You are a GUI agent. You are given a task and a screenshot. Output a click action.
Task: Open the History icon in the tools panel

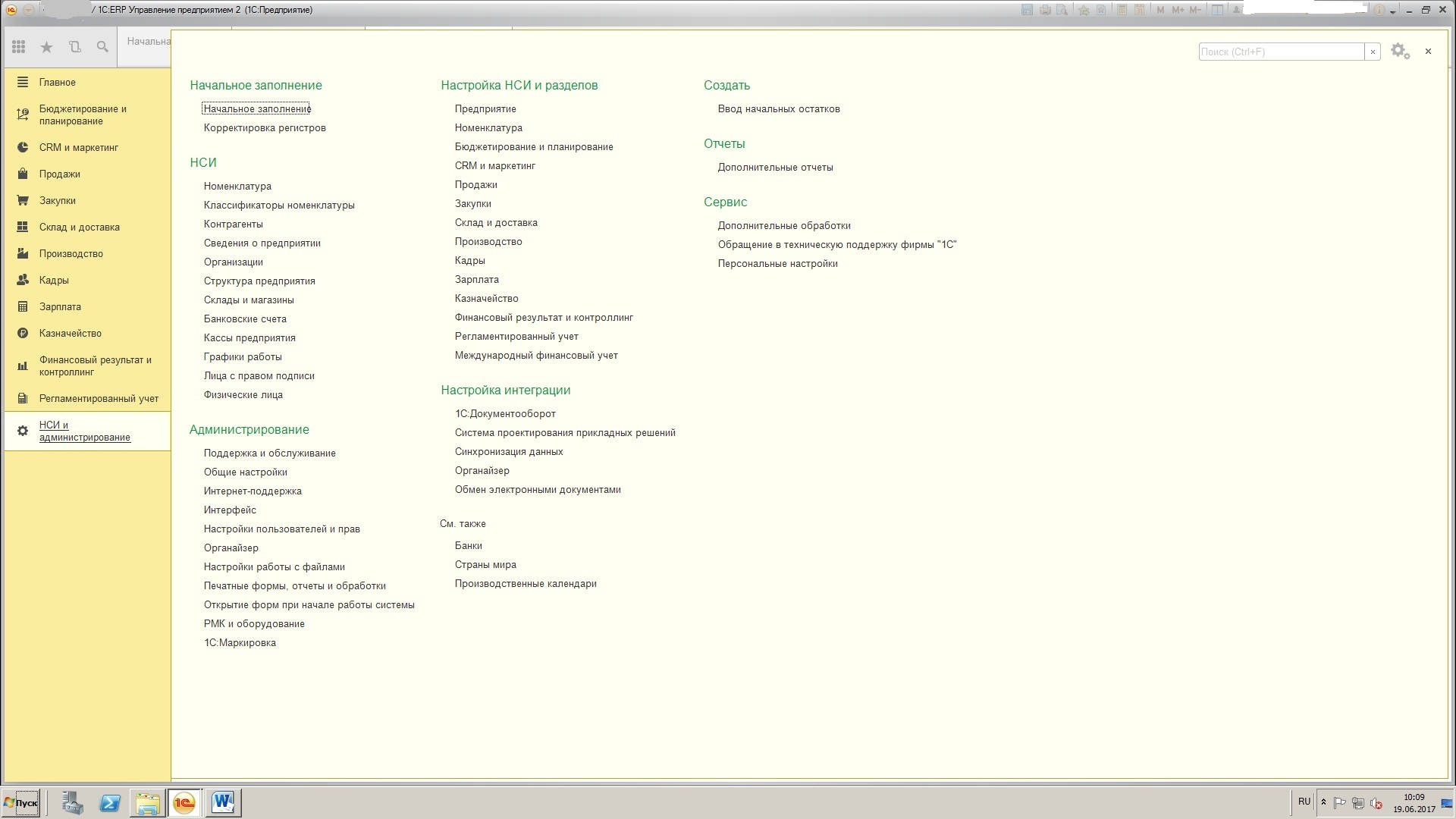(74, 47)
